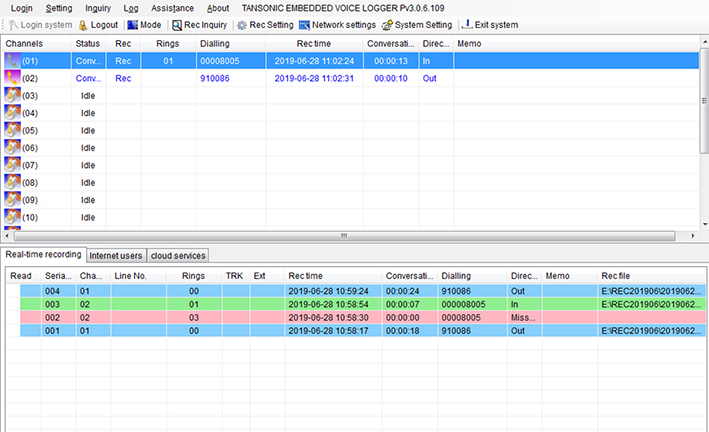This screenshot has width=709, height=432.
Task: Click the Logout padlock icon
Action: point(84,24)
